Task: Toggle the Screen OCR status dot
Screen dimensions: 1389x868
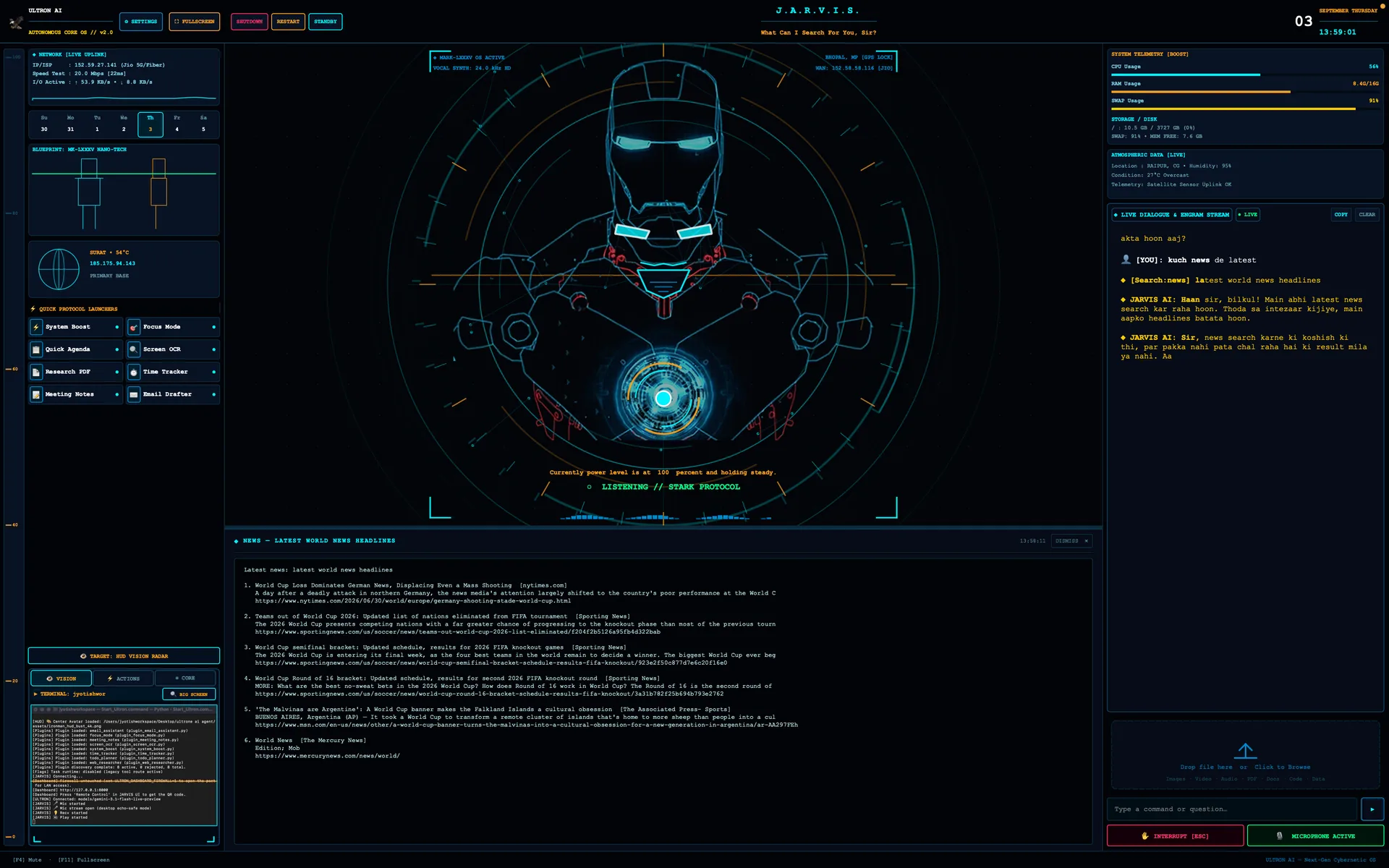Action: pyautogui.click(x=213, y=349)
